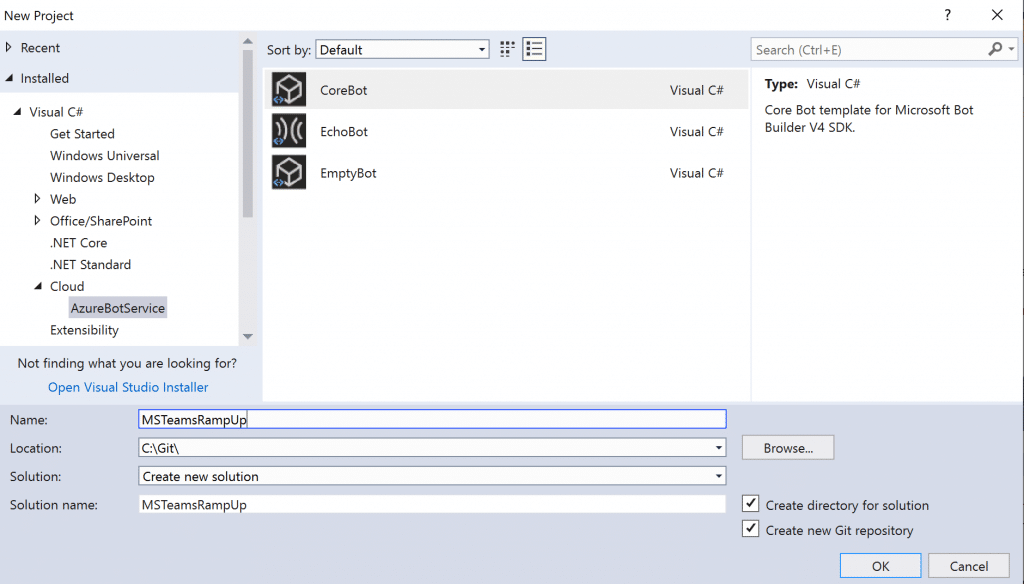Click the category tree scrollbar thumb
This screenshot has height=584, width=1024.
point(248,133)
